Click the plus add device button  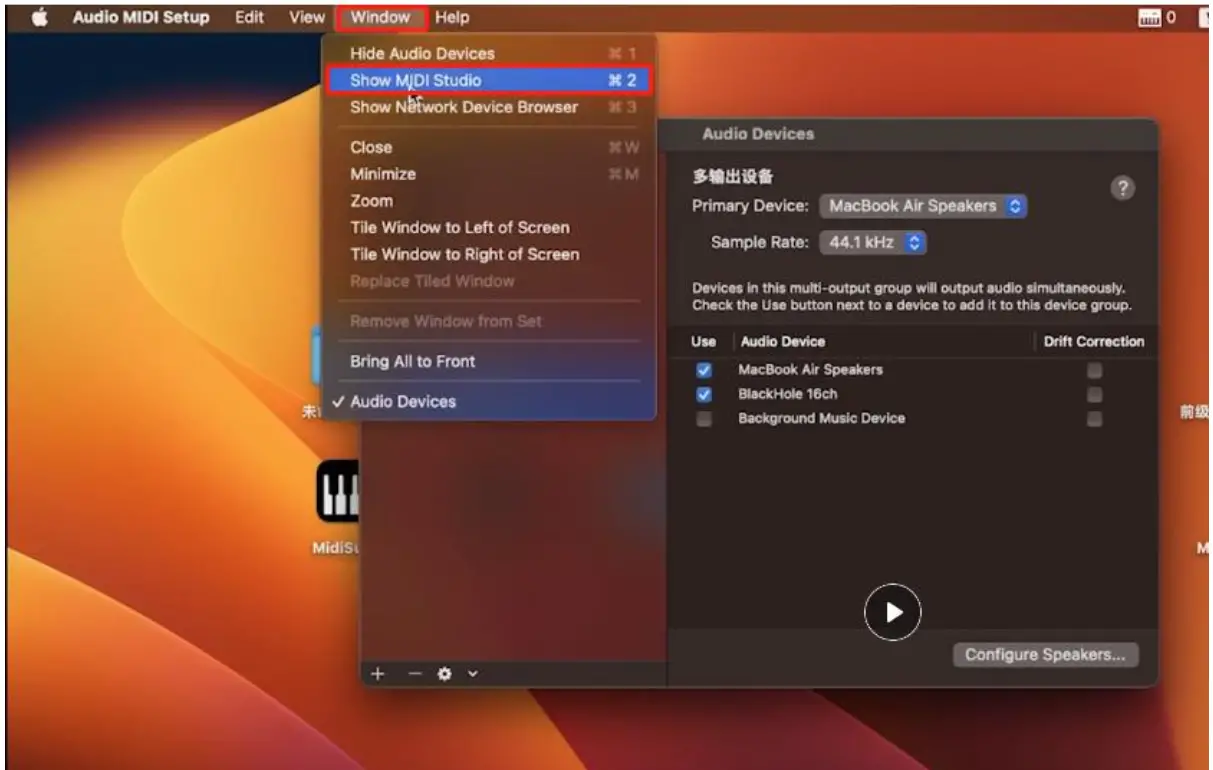(378, 674)
